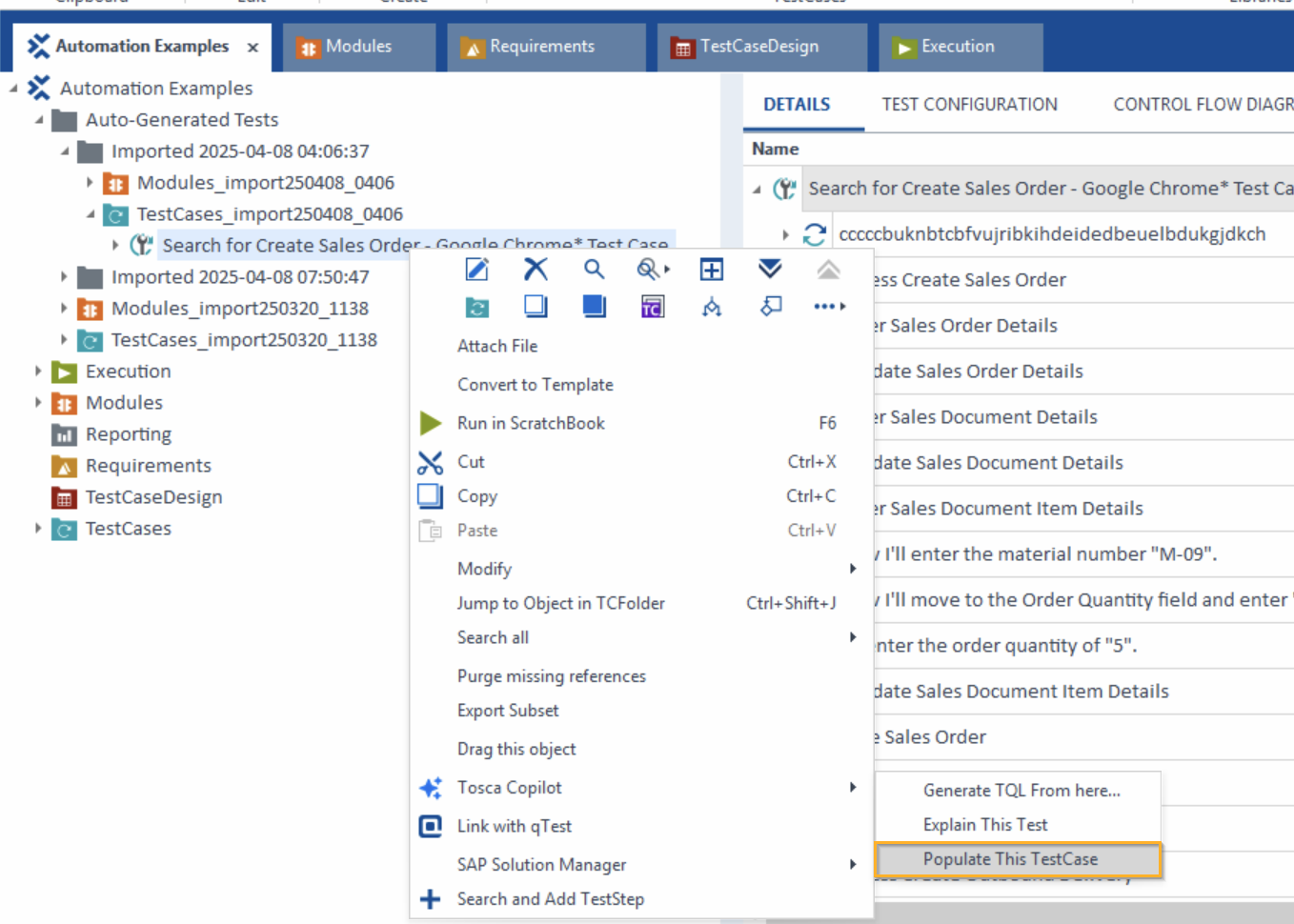The height and width of the screenshot is (924, 1294).
Task: Click the outlined copy squares icon
Action: point(536,307)
